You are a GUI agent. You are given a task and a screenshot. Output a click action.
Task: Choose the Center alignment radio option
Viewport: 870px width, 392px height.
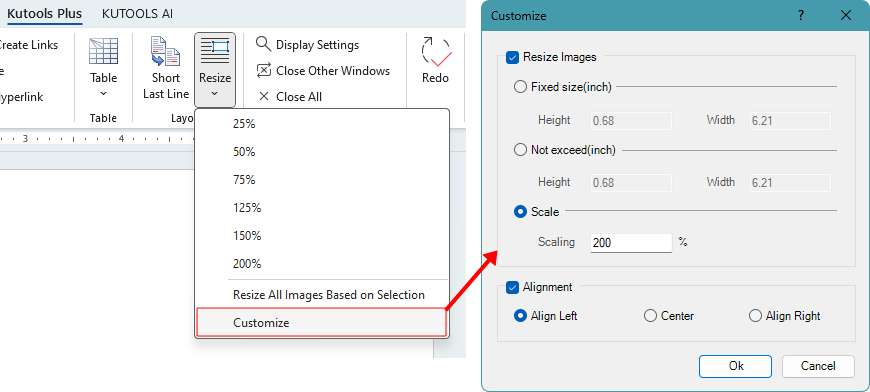tap(650, 316)
